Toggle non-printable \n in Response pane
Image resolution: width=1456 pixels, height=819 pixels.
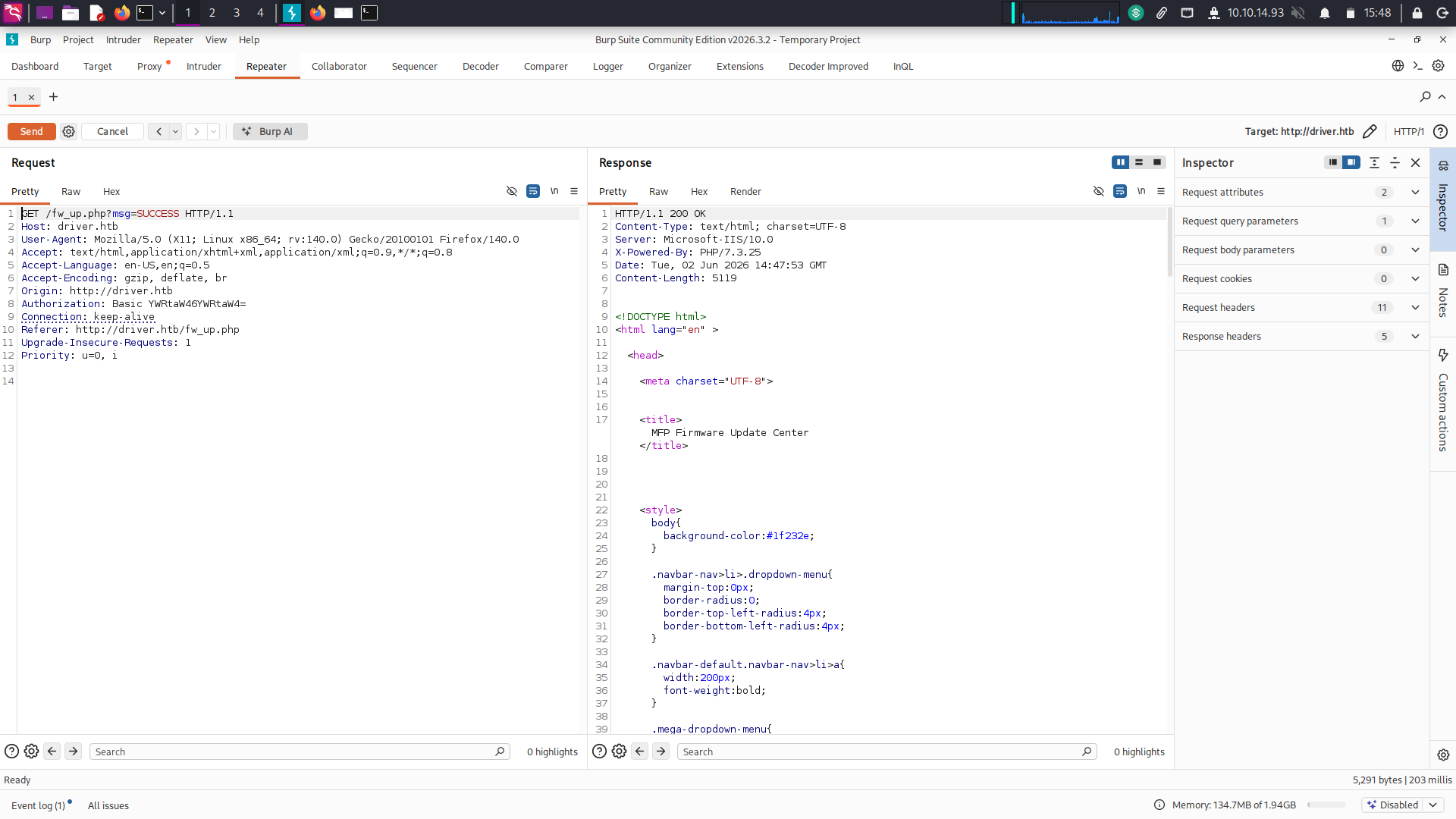click(x=1141, y=191)
